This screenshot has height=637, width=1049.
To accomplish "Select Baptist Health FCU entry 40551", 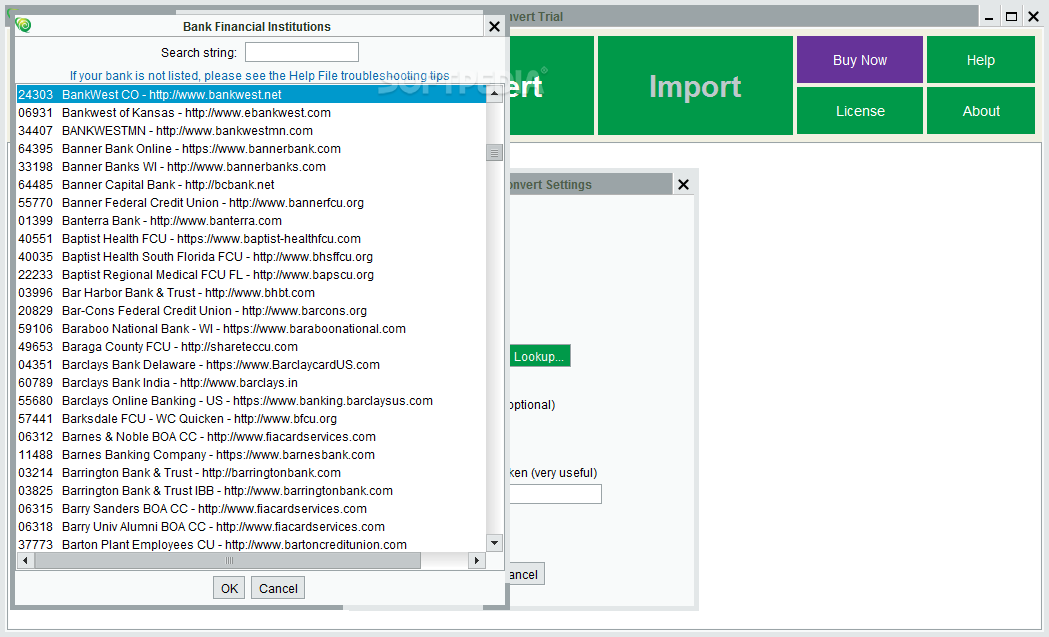I will click(x=252, y=239).
